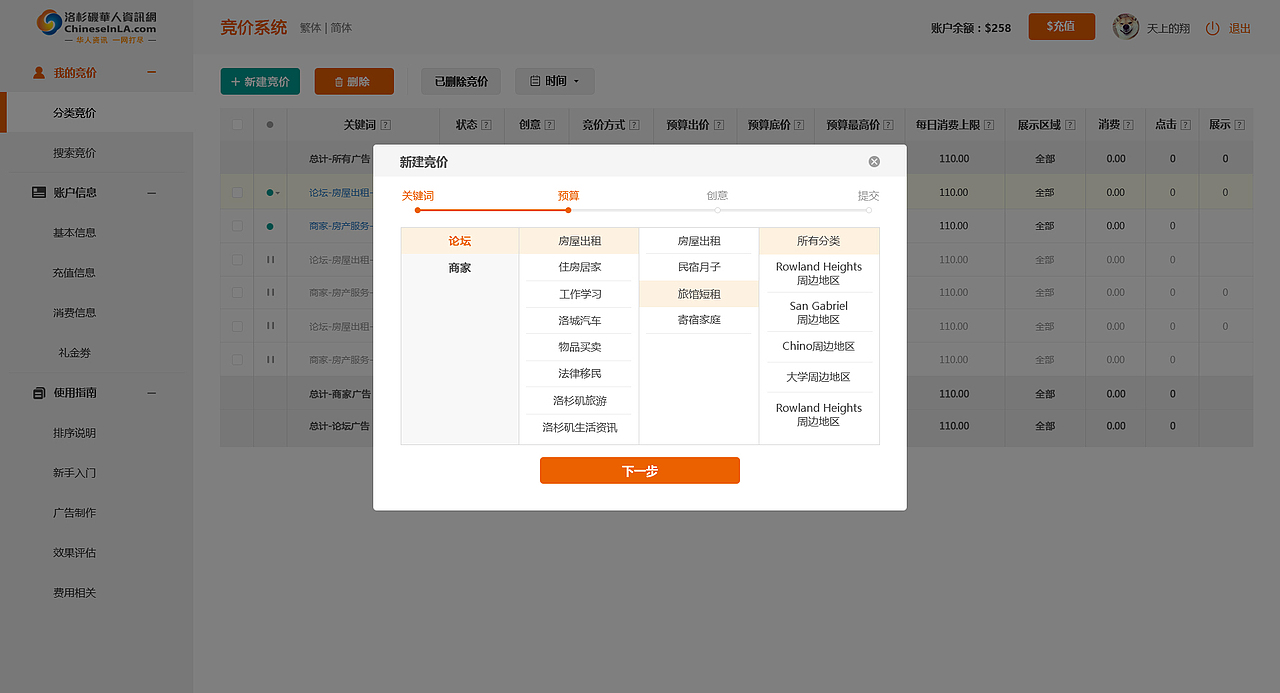Viewport: 1280px width, 693px height.
Task: Click the 下一步 button in the dialog
Action: 639,470
